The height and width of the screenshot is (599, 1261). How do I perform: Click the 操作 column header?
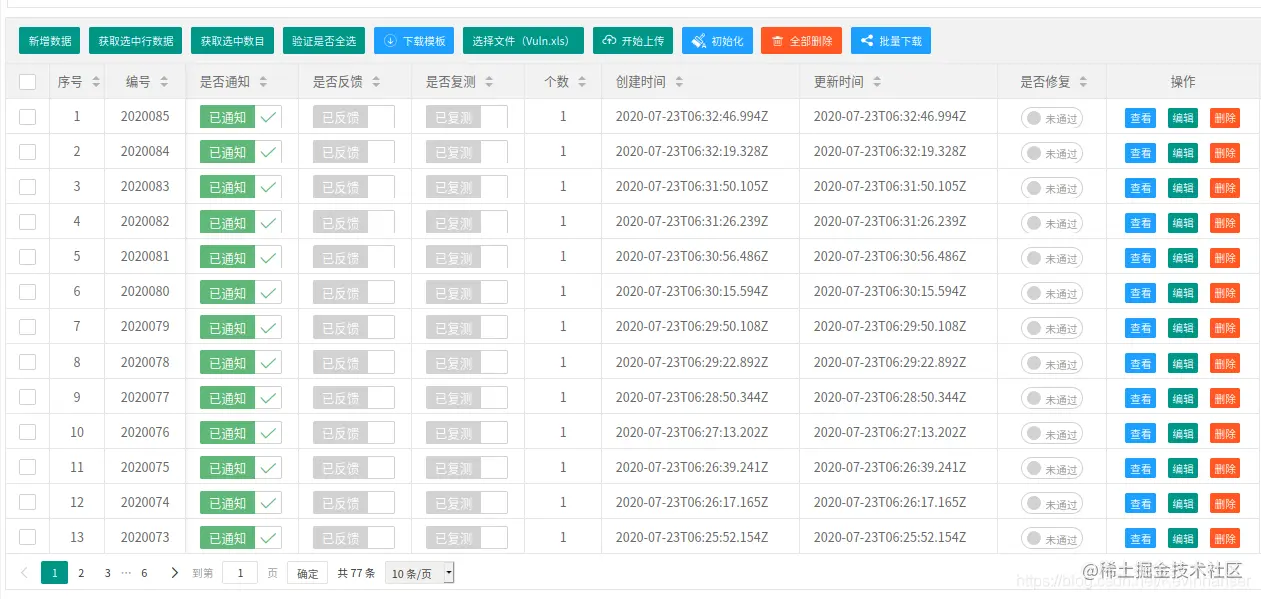coord(1183,82)
